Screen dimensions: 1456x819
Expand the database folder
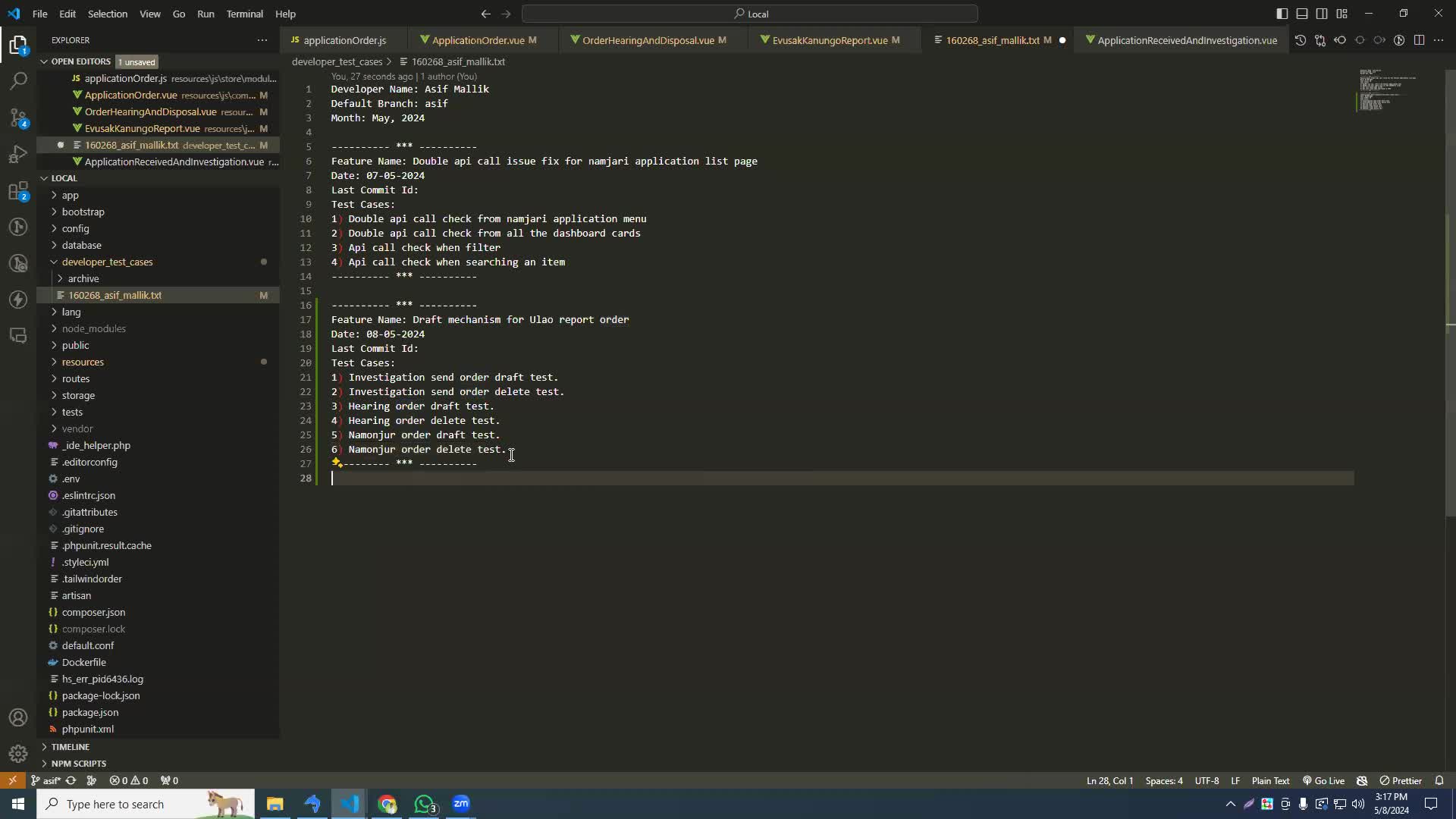point(81,245)
